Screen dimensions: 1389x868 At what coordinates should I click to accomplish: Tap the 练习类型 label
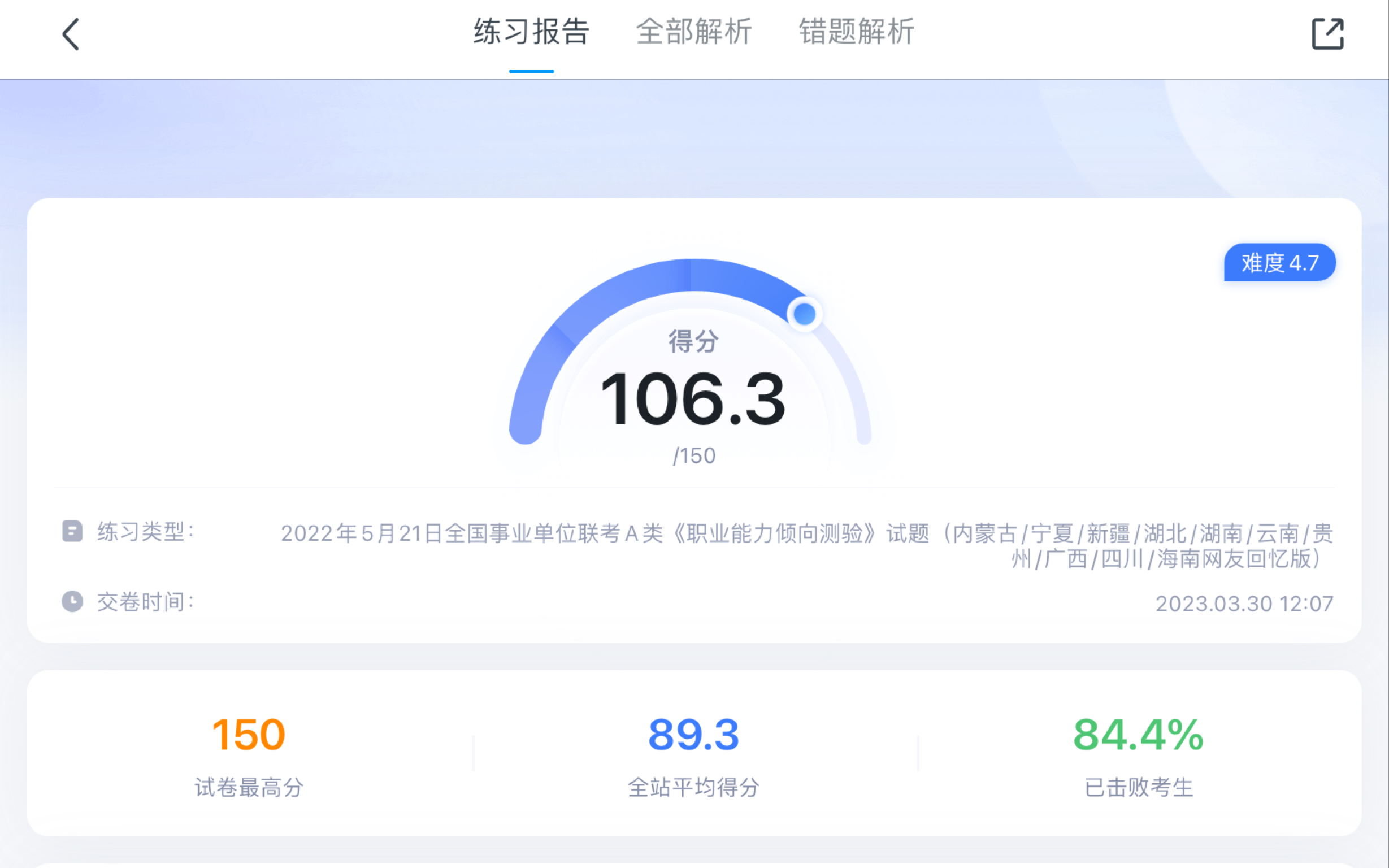coord(146,532)
